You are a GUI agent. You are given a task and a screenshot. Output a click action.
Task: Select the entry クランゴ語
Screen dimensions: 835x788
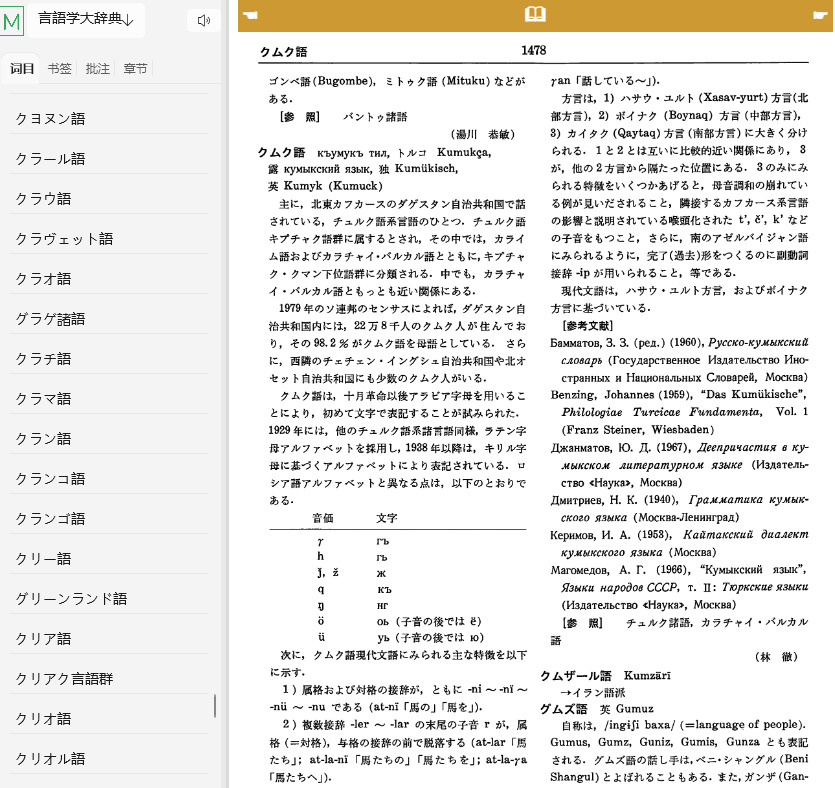(x=109, y=519)
